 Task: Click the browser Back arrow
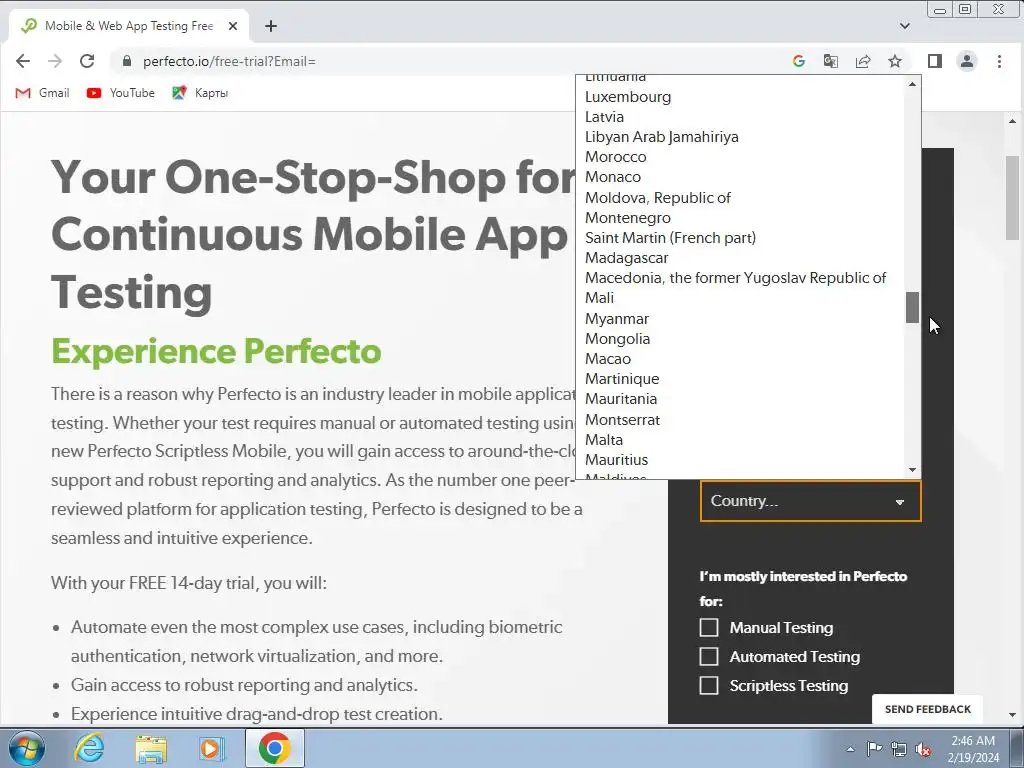click(23, 61)
